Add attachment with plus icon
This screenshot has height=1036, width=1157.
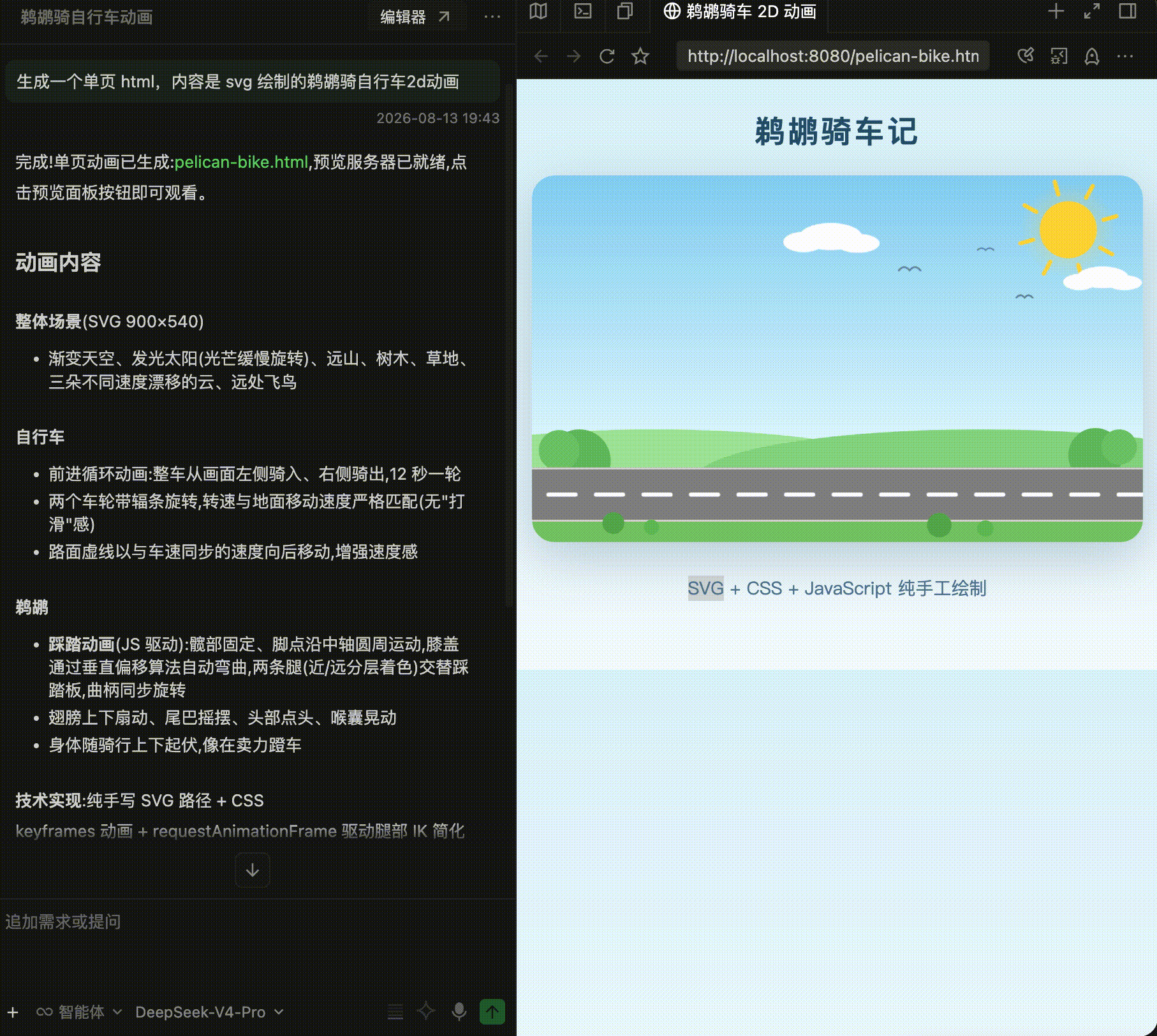[13, 1012]
